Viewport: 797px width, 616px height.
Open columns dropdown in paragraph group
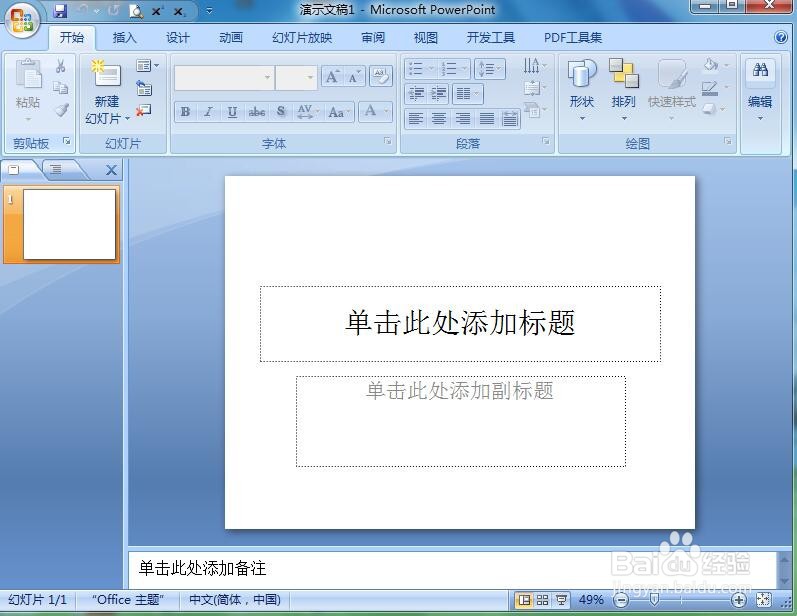click(x=468, y=94)
